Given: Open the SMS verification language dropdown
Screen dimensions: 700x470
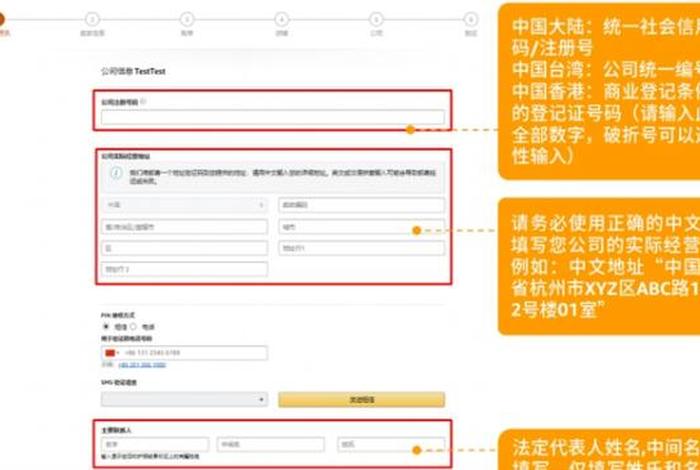Looking at the screenshot, I should (x=184, y=399).
